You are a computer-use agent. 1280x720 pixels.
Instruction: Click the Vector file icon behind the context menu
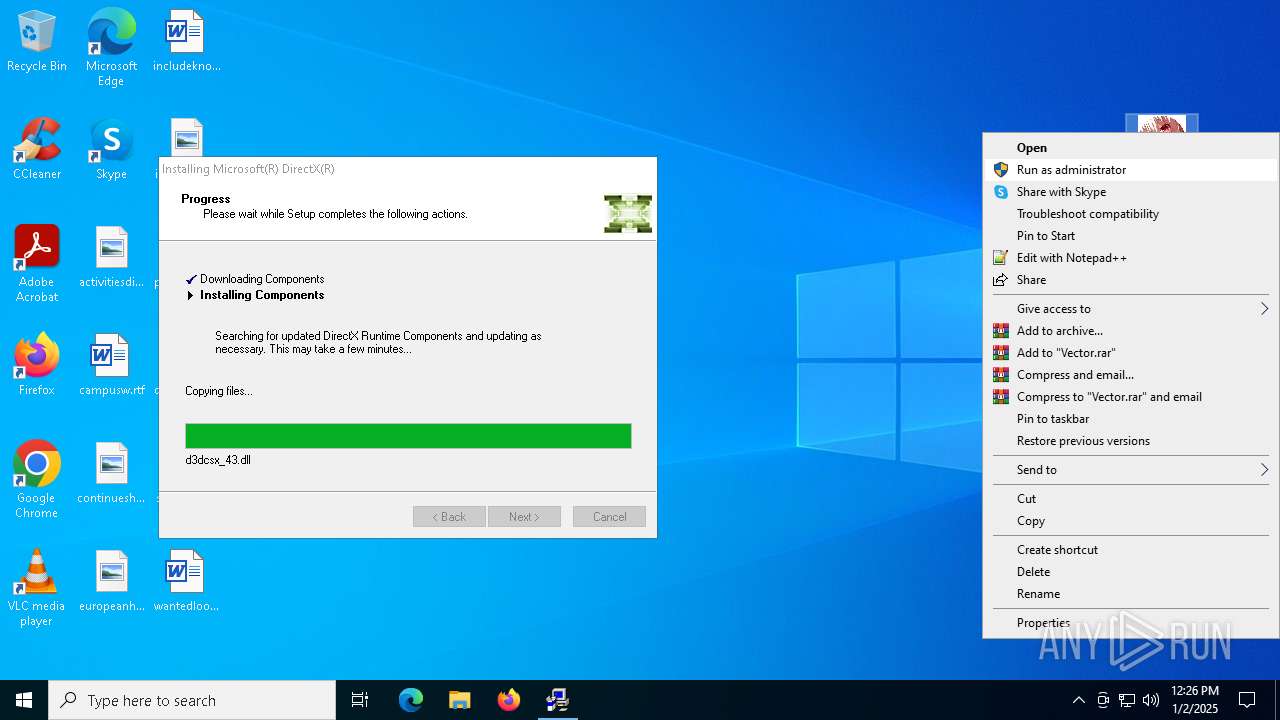(1162, 123)
